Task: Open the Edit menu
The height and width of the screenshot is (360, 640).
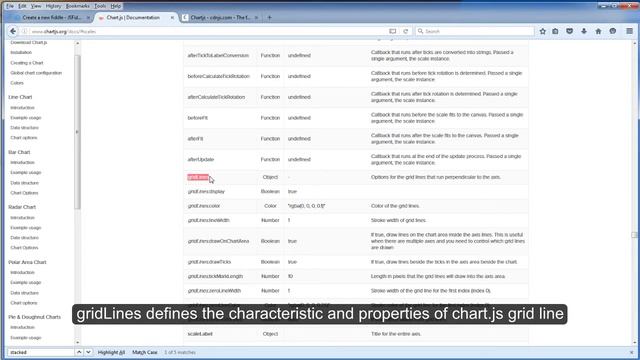Action: click(22, 6)
